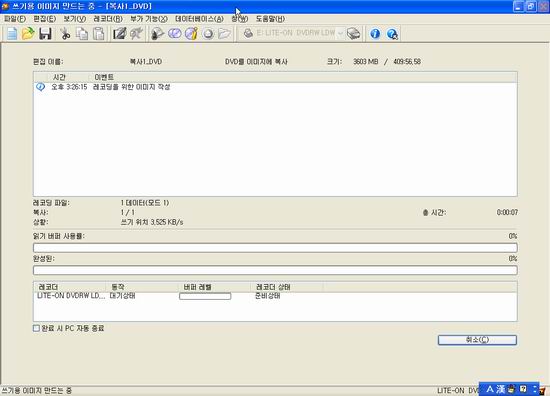Click the disc with clock icon
The height and width of the screenshot is (396, 550).
174,34
